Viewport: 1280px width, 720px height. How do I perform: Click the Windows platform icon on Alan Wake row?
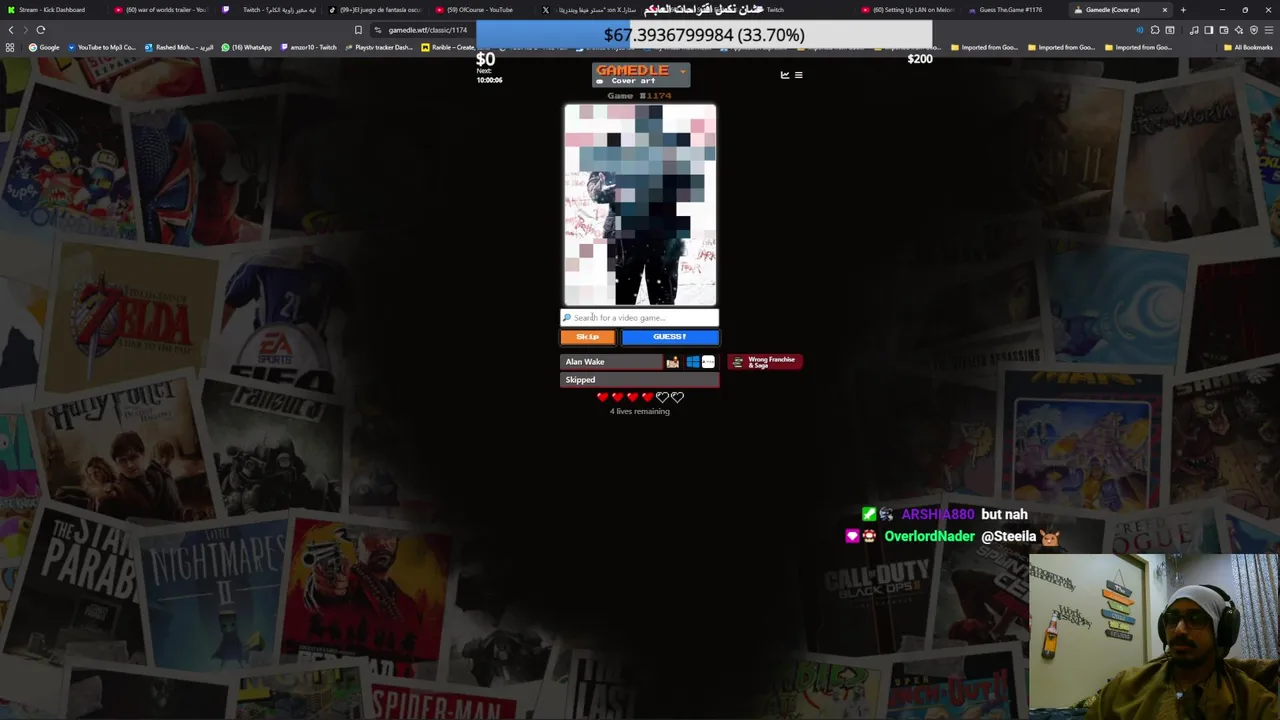693,362
